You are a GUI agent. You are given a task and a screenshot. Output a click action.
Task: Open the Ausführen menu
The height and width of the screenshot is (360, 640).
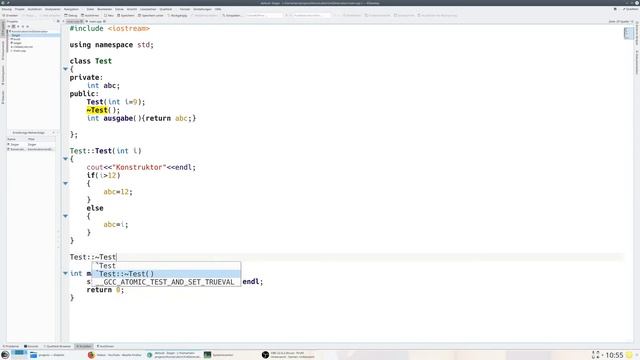coord(35,9)
